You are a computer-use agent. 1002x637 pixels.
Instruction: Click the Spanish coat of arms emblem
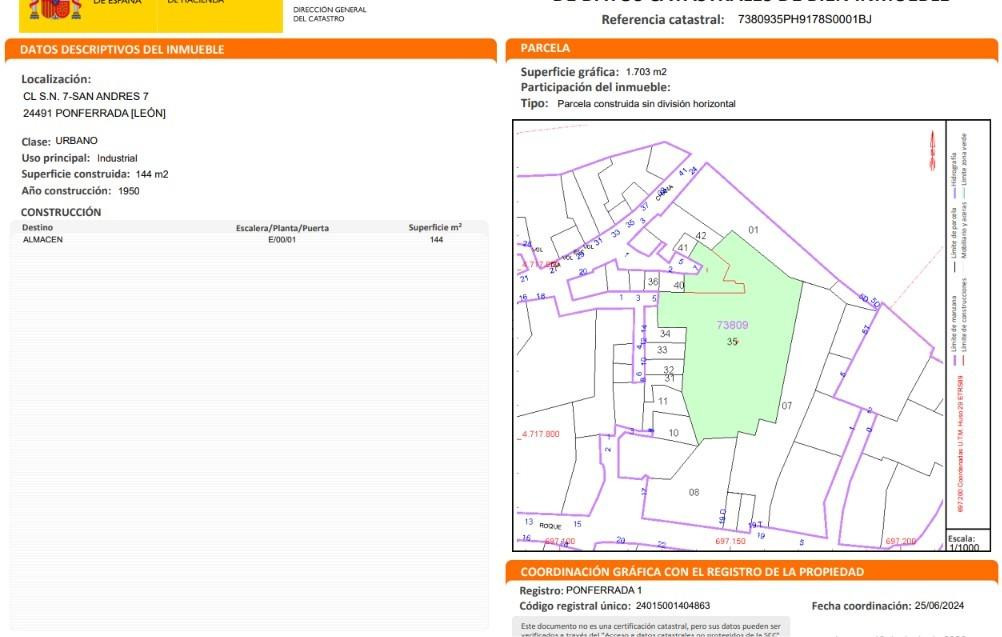tap(56, 9)
